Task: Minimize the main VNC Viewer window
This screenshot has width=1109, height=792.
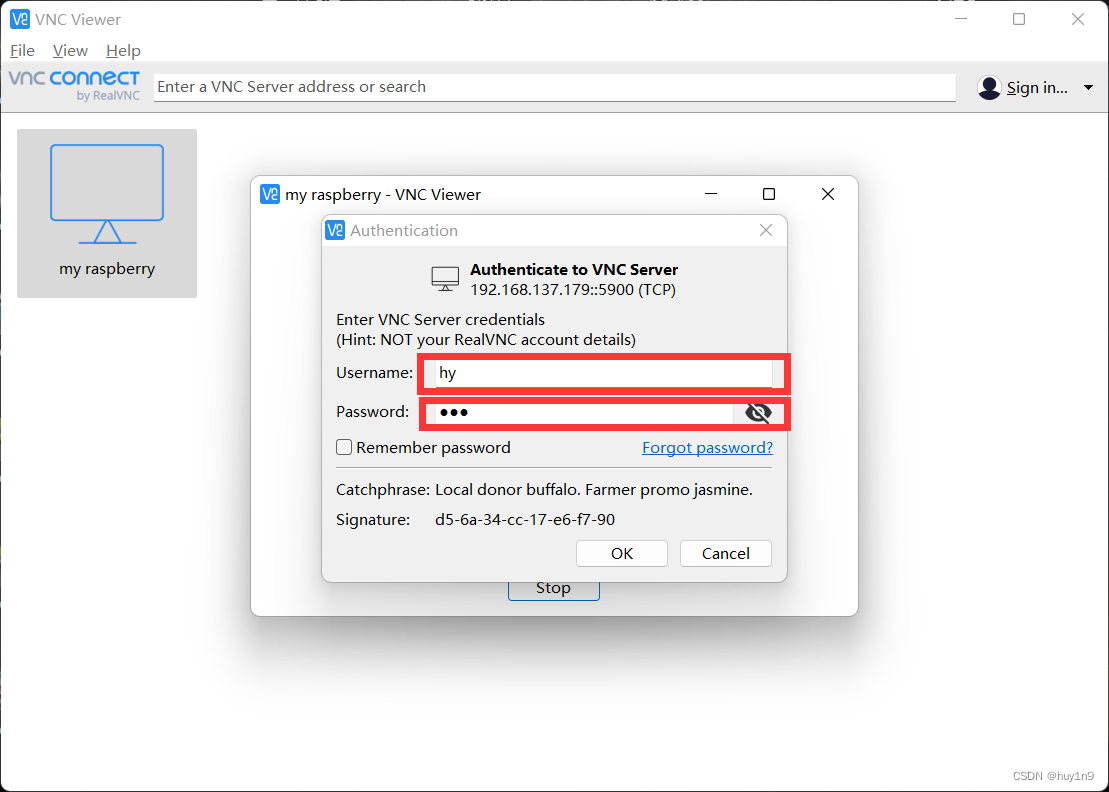Action: (960, 19)
